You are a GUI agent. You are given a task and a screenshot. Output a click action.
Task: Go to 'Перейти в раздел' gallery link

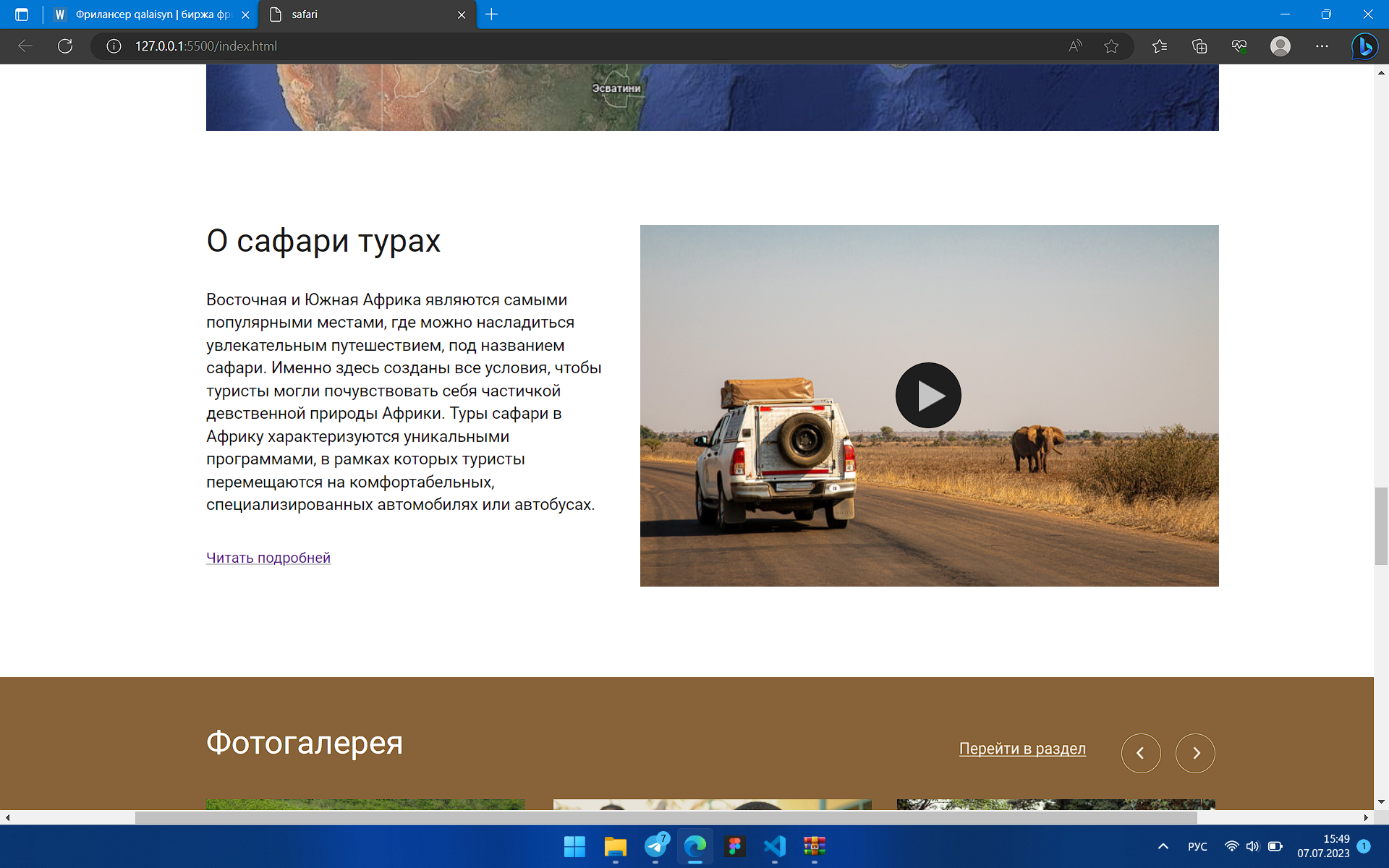[x=1022, y=749]
